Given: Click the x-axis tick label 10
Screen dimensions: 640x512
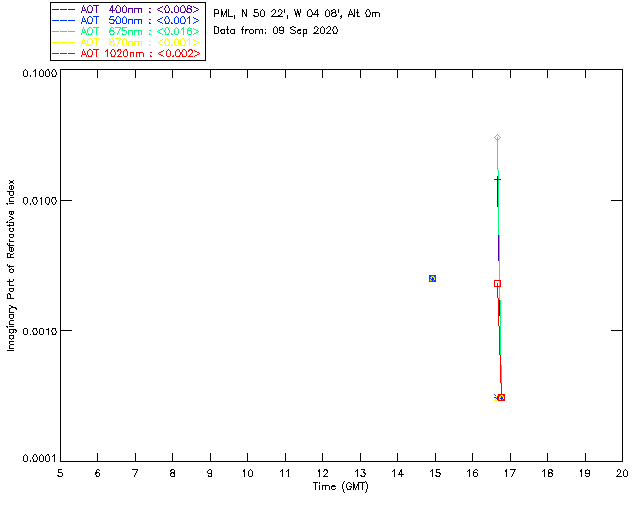Looking at the screenshot, I should 247,473.
